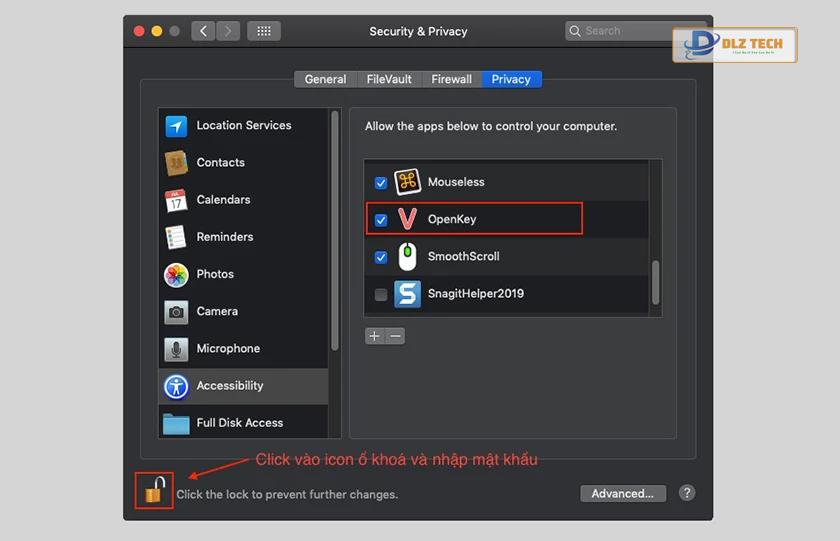Select Location Services text label
Viewport: 840px width, 541px height.
[x=244, y=125]
